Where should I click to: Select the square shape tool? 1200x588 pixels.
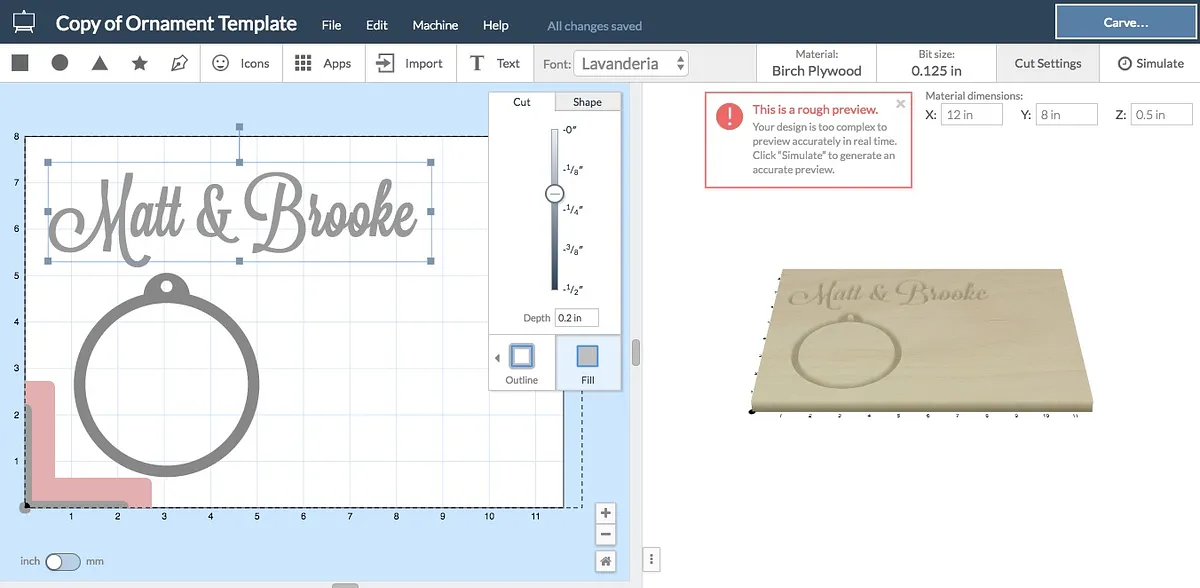pyautogui.click(x=20, y=63)
